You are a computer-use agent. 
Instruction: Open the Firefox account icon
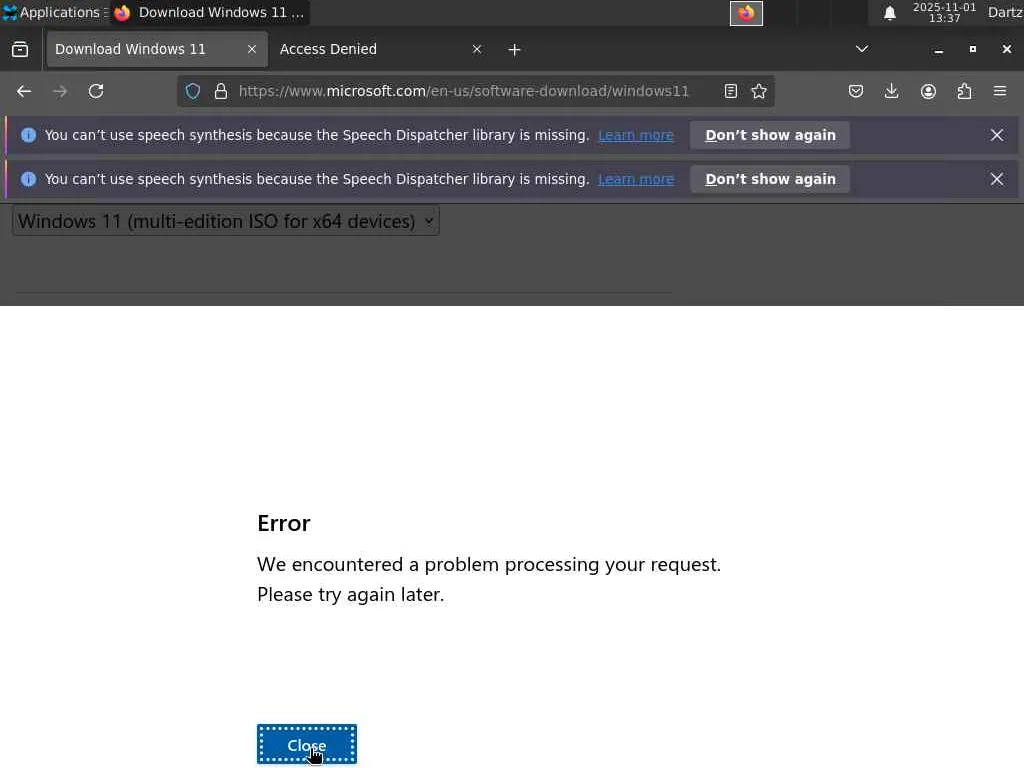click(928, 91)
